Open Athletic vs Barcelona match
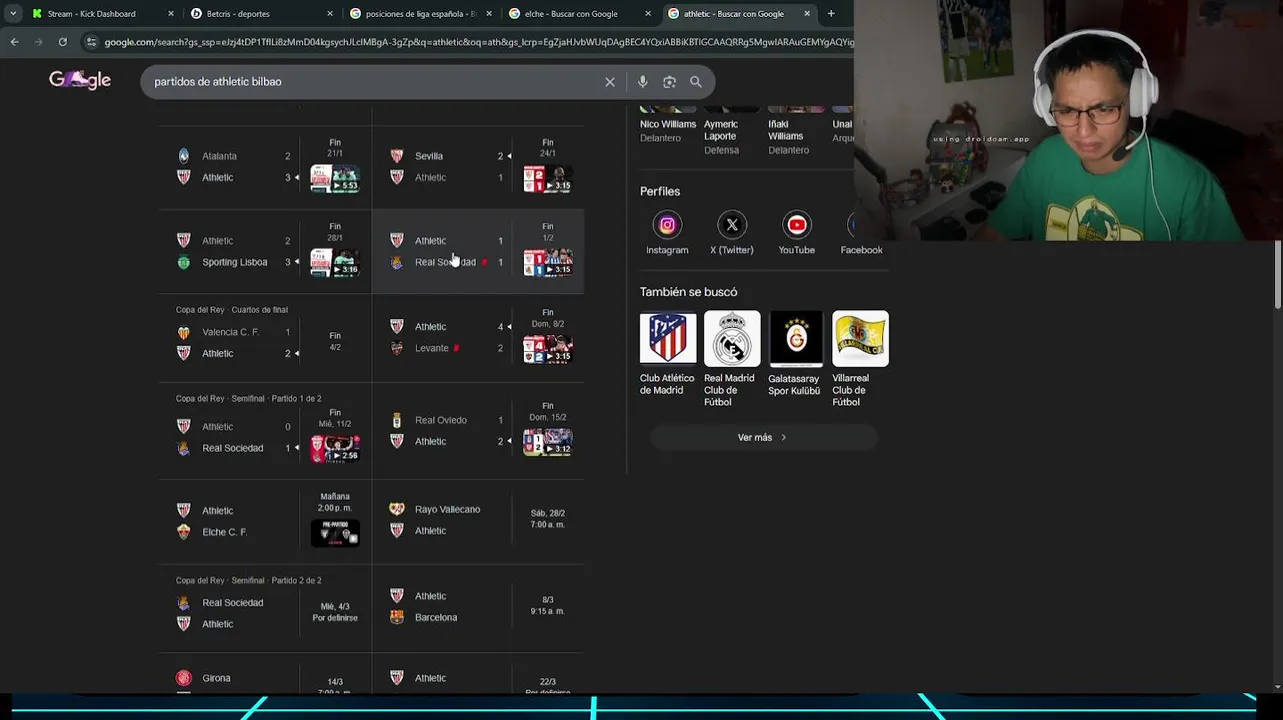Viewport: 1283px width, 720px height. pyautogui.click(x=478, y=607)
